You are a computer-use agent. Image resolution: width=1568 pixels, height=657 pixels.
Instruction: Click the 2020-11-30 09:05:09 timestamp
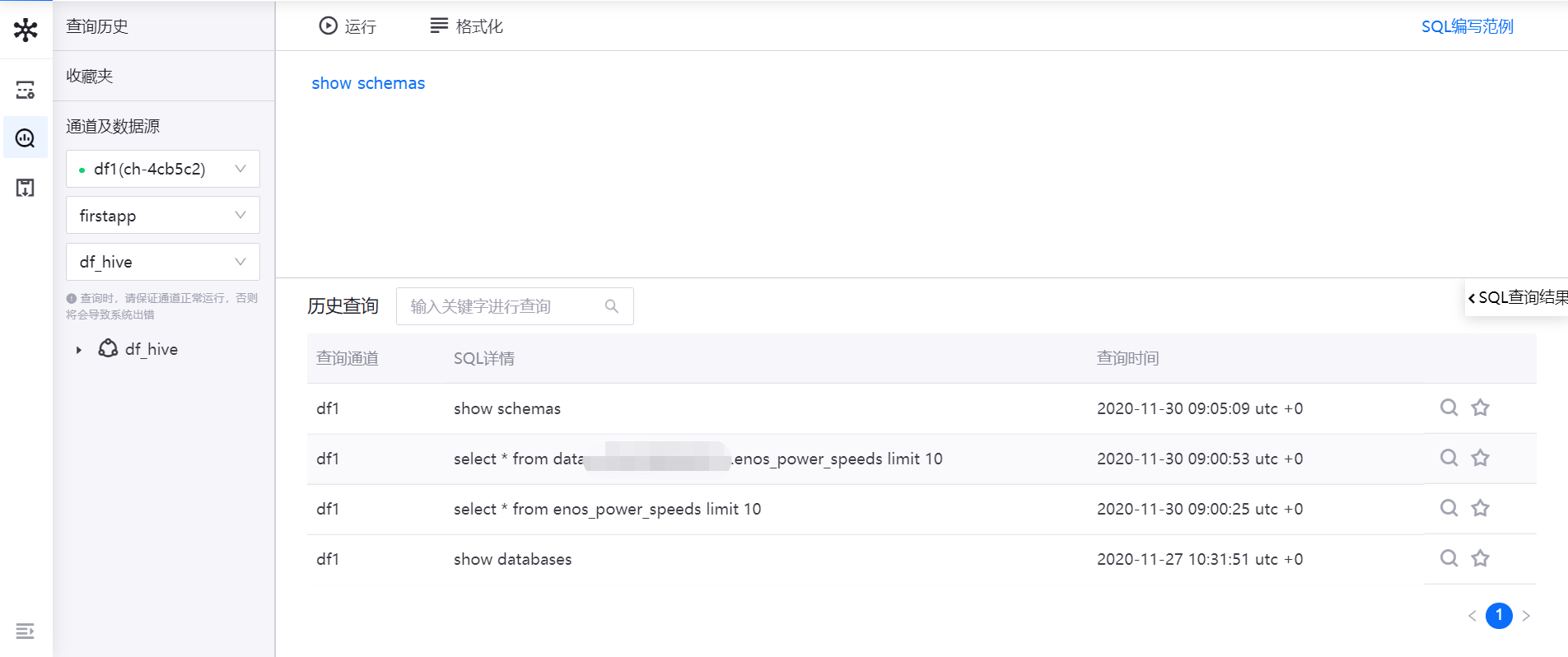point(1200,408)
